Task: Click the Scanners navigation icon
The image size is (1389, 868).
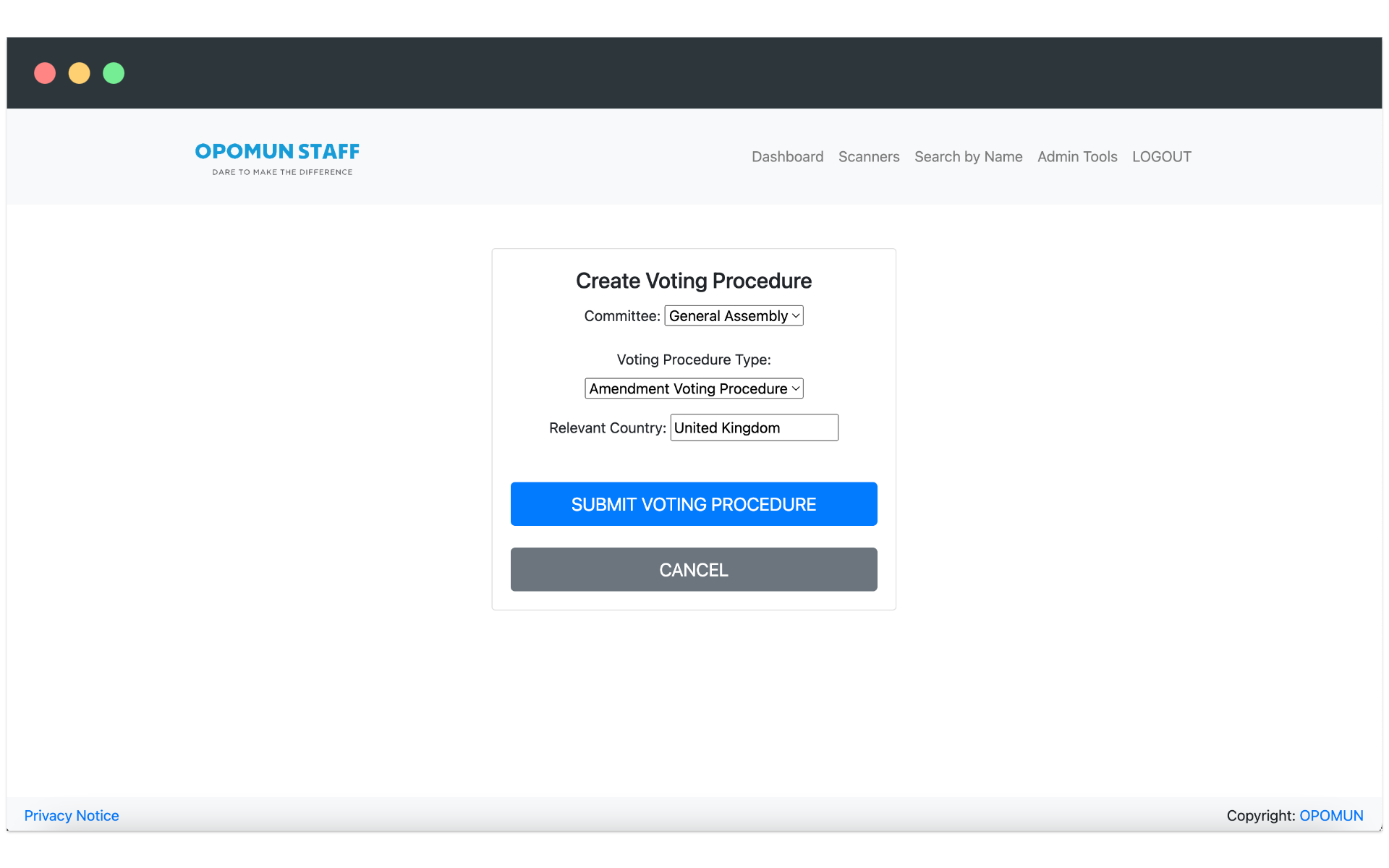Action: click(869, 156)
